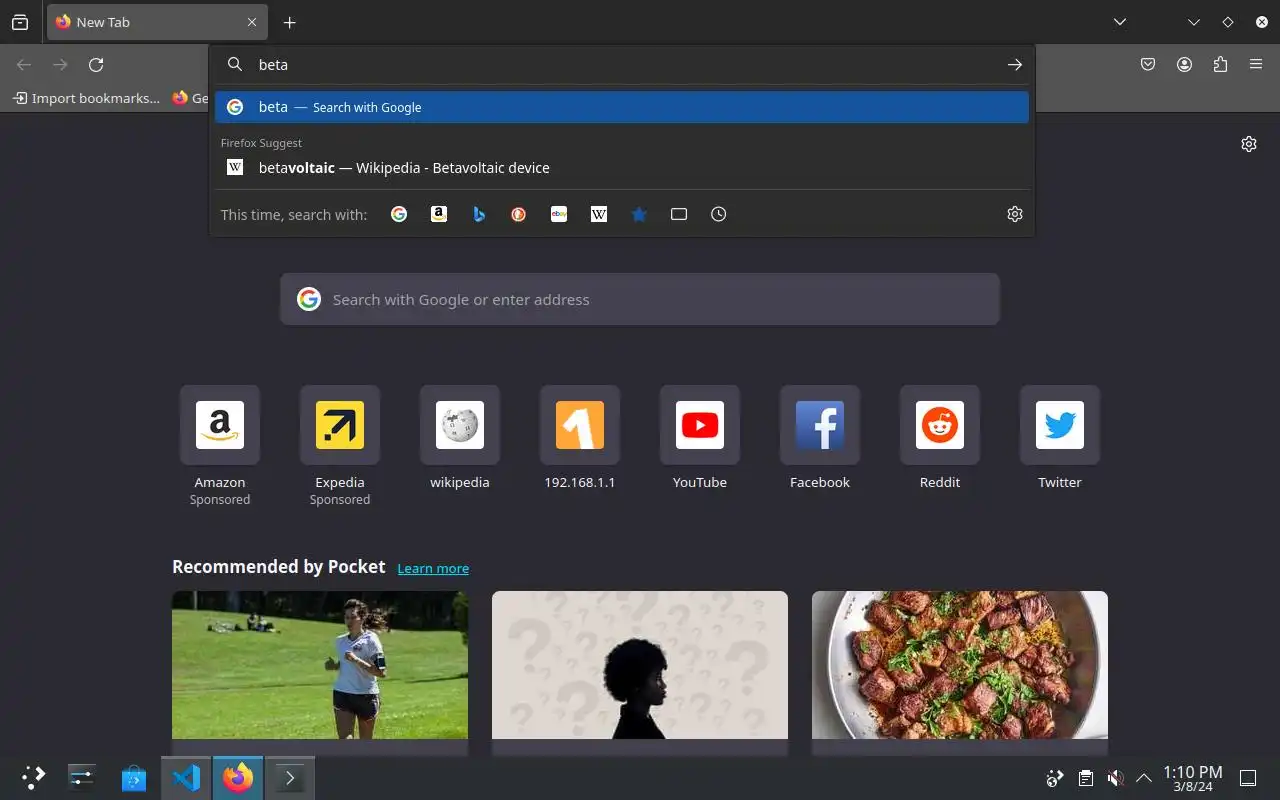Open Pocket story with running woman

tap(320, 665)
